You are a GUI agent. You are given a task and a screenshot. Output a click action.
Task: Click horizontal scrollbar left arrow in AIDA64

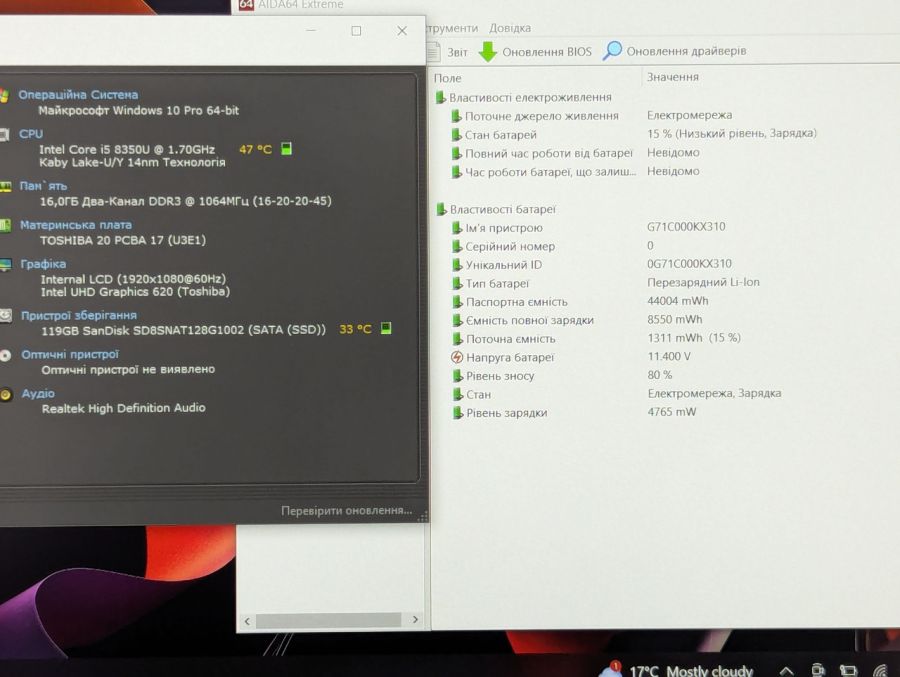(247, 621)
